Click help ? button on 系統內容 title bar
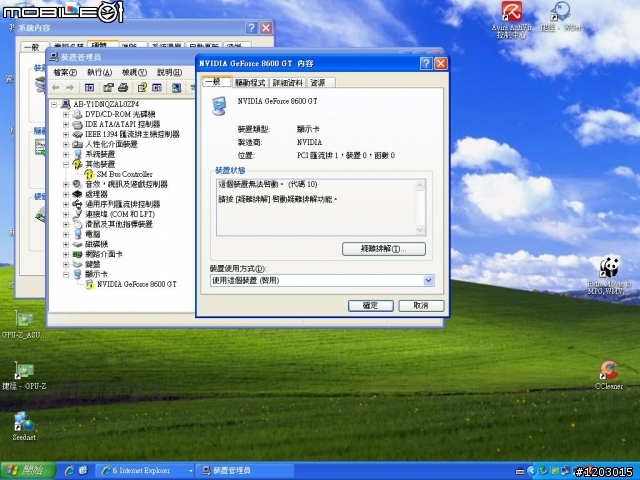The height and width of the screenshot is (480, 640). 251,28
